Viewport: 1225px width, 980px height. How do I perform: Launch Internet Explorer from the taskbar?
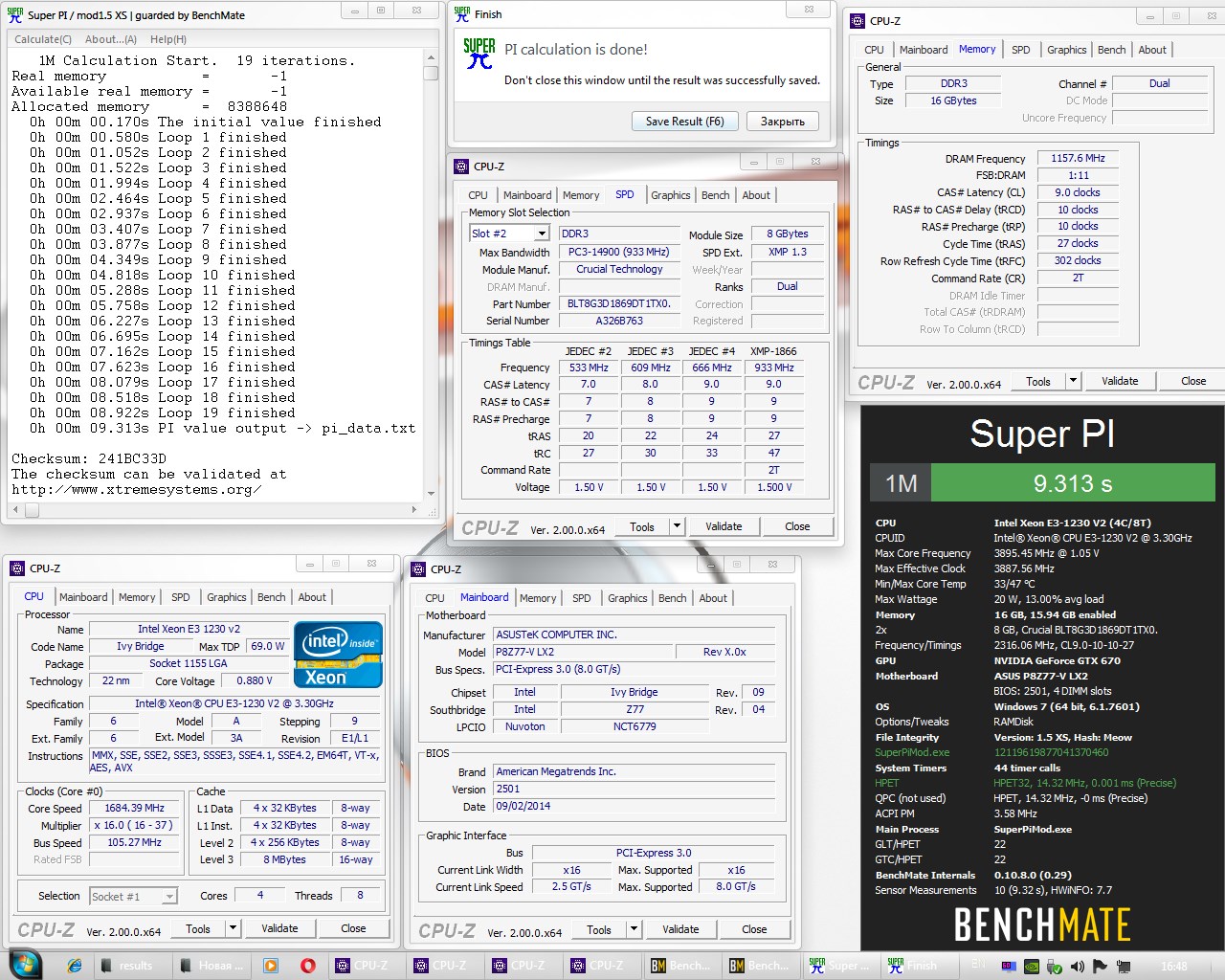[x=75, y=966]
